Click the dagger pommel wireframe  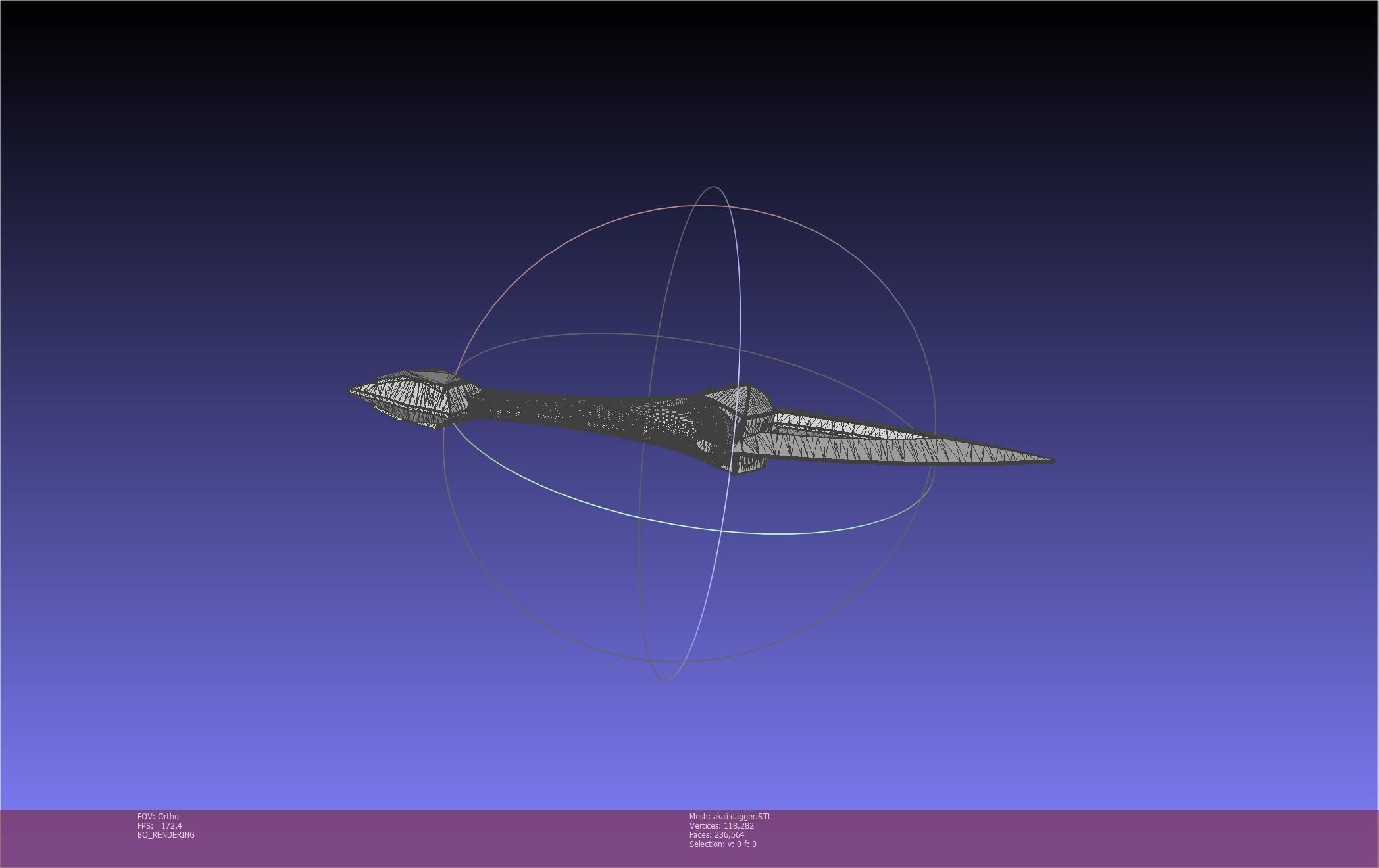coord(414,398)
